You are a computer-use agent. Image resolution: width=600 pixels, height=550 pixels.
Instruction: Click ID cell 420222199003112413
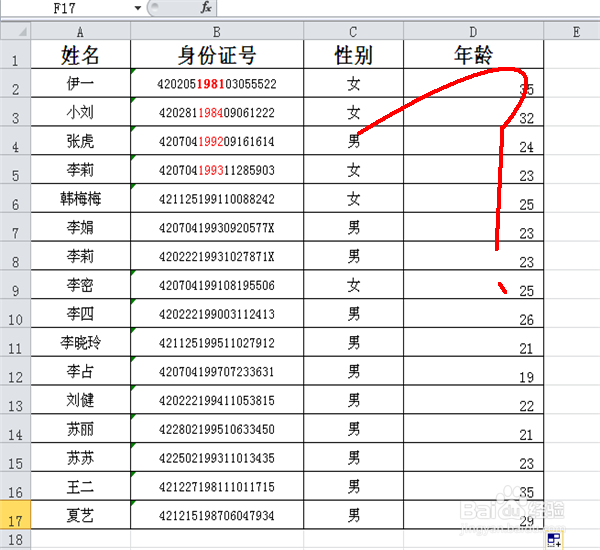coord(217,313)
